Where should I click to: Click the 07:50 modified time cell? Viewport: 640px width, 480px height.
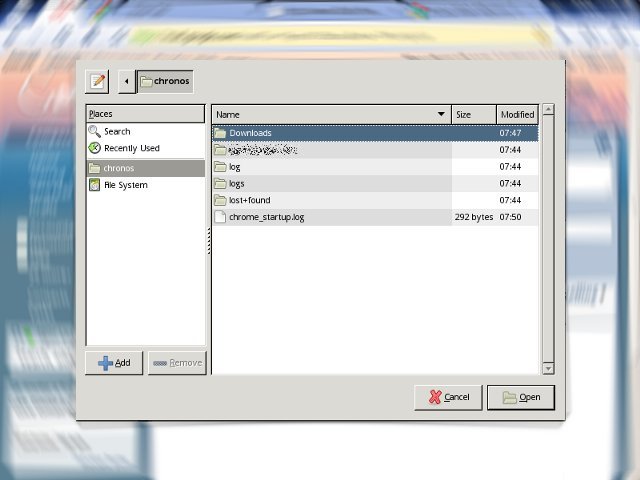510,217
